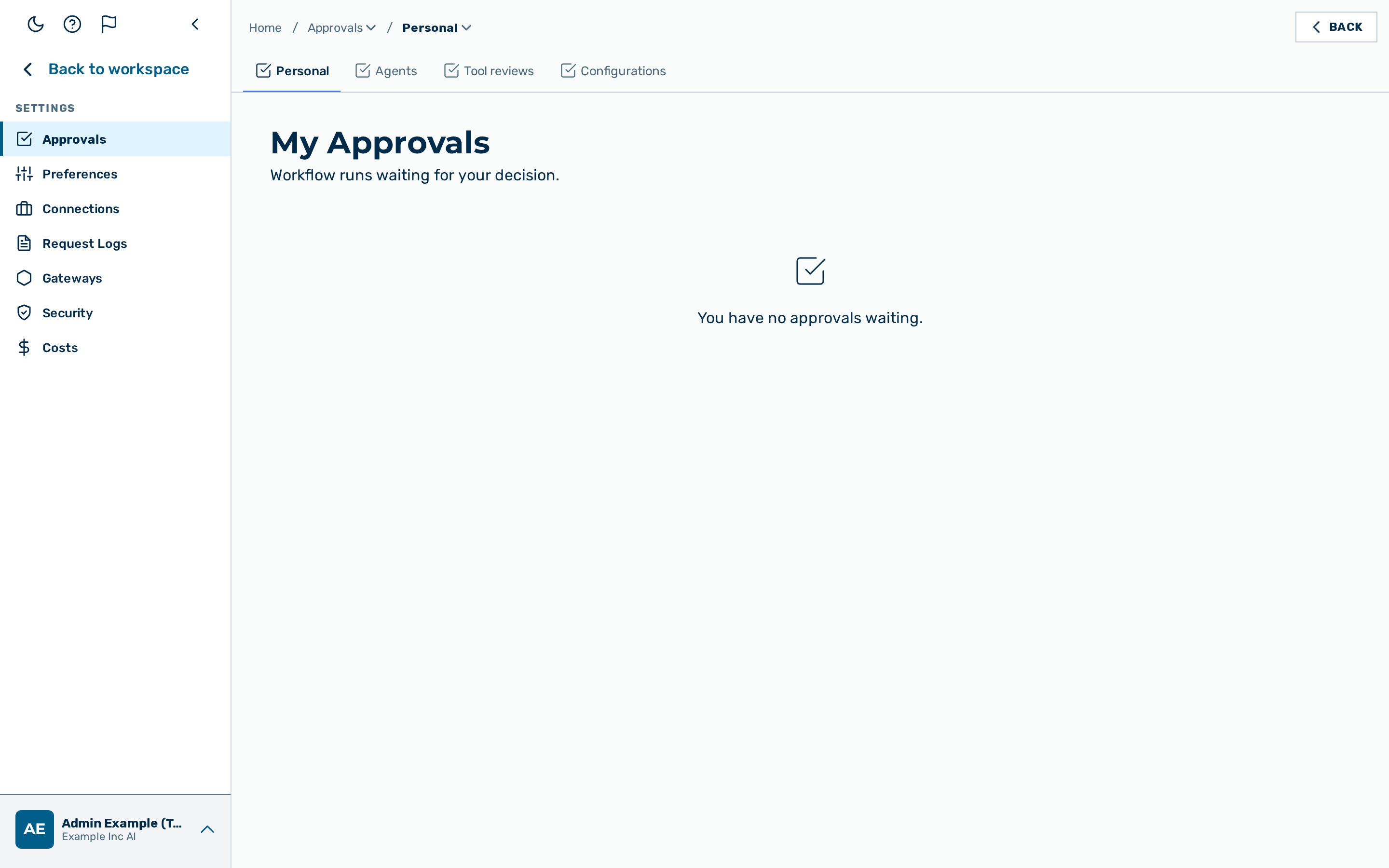Open the Preferences settings item

coord(115,174)
